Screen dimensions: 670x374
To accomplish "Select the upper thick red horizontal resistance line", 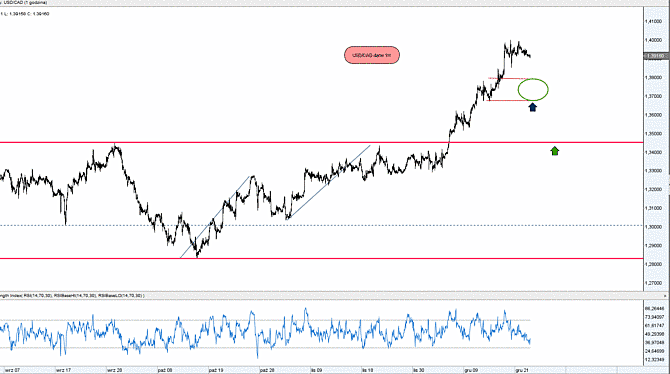I will click(321, 143).
